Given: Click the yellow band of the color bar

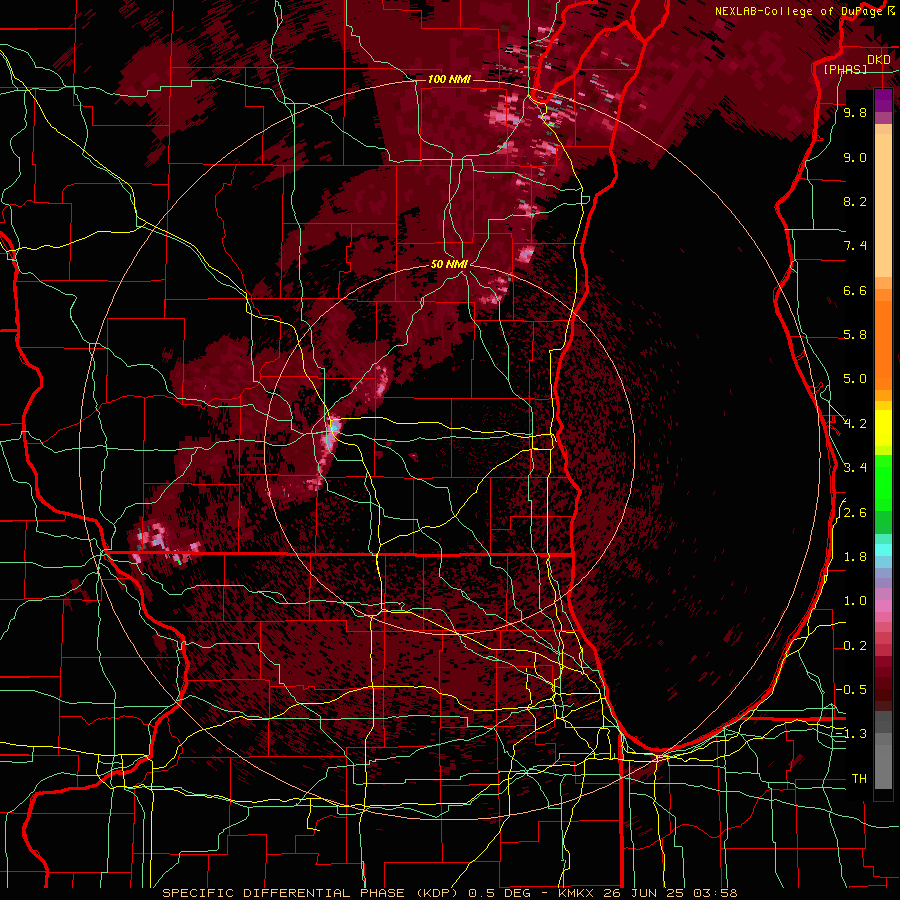Looking at the screenshot, I should pyautogui.click(x=883, y=428).
